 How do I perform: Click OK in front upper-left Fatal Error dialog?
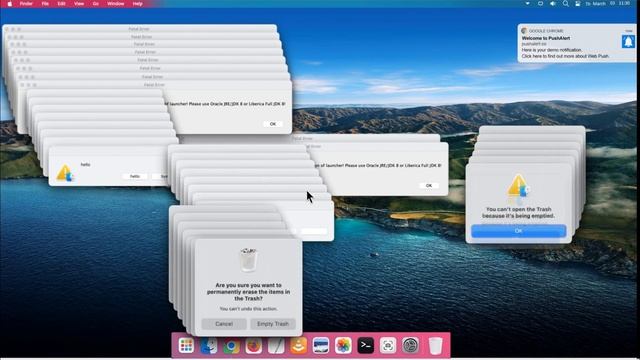coord(273,124)
